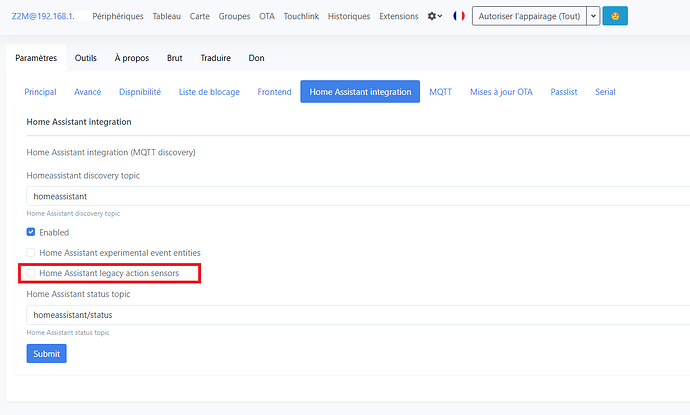This screenshot has width=690, height=415.
Task: Open Historiques logs page
Action: pyautogui.click(x=349, y=16)
